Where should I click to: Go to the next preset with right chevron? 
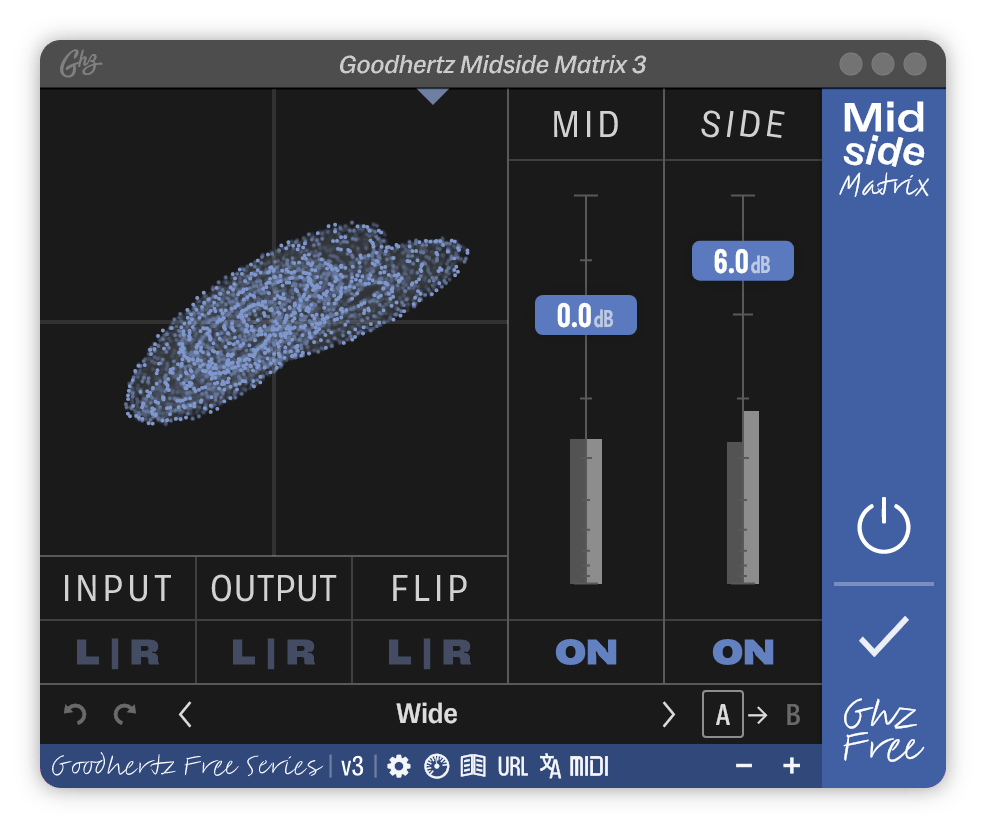click(x=669, y=714)
